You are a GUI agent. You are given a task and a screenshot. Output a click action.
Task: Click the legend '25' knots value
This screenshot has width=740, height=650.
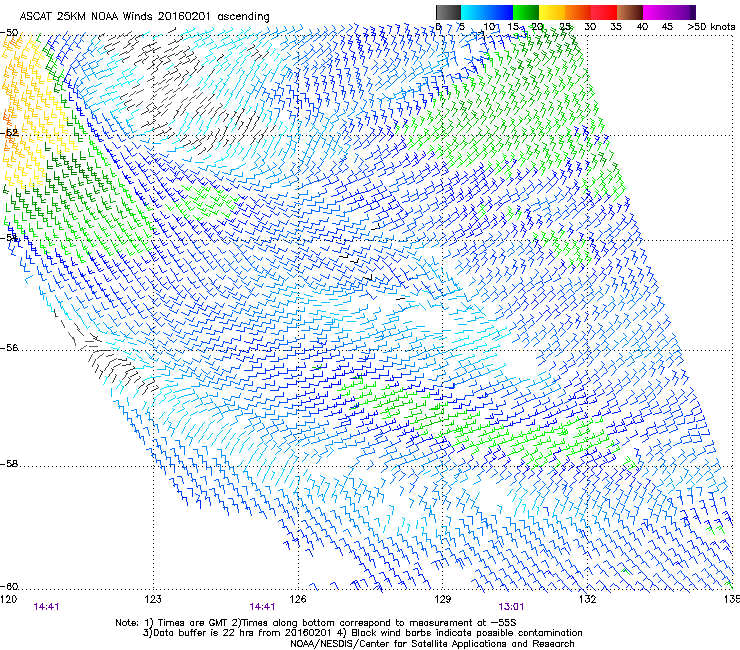tap(565, 27)
